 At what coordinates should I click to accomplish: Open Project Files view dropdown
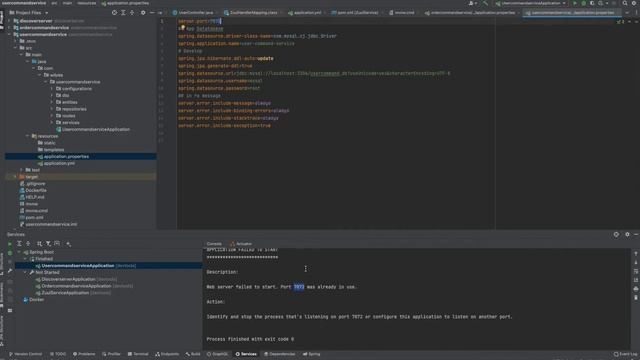[29, 13]
